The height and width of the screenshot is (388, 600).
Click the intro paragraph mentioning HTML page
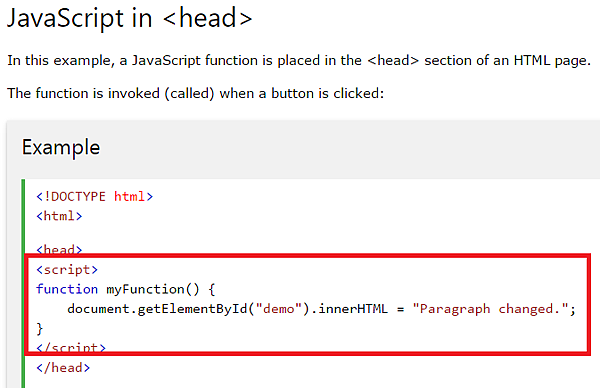click(299, 60)
